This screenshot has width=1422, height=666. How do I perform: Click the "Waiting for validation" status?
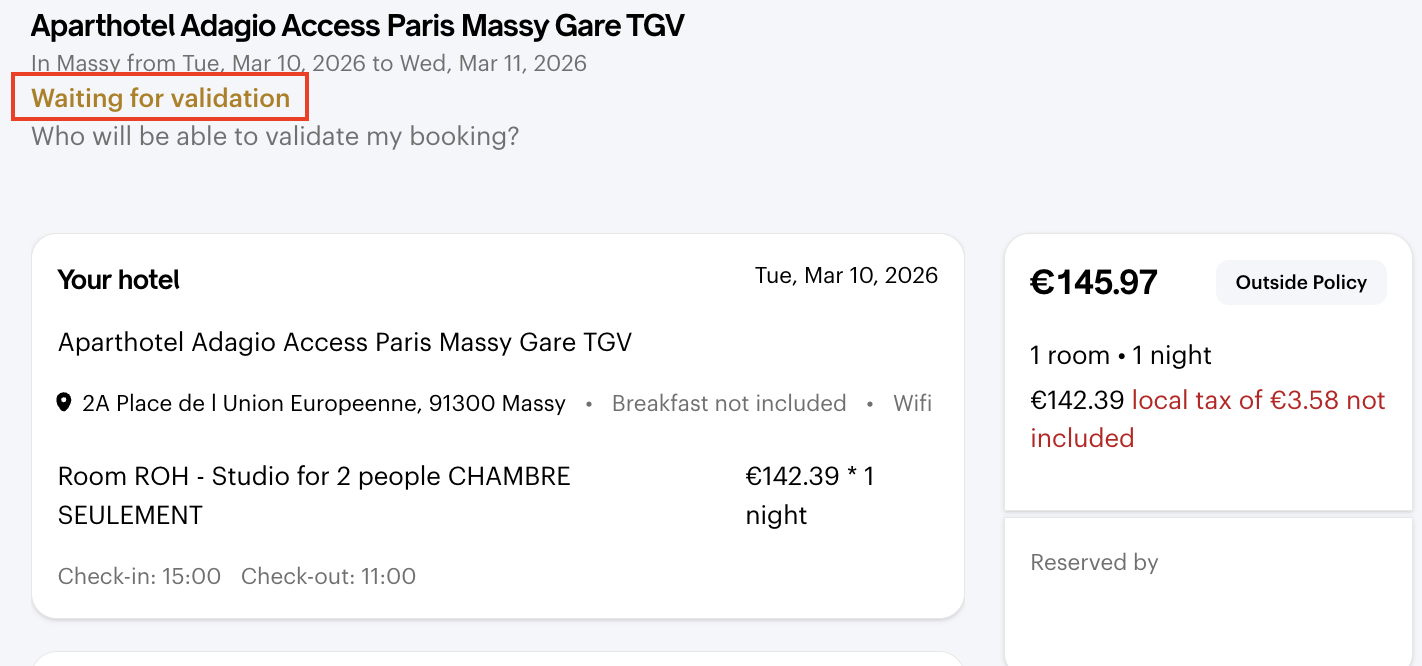(x=161, y=98)
